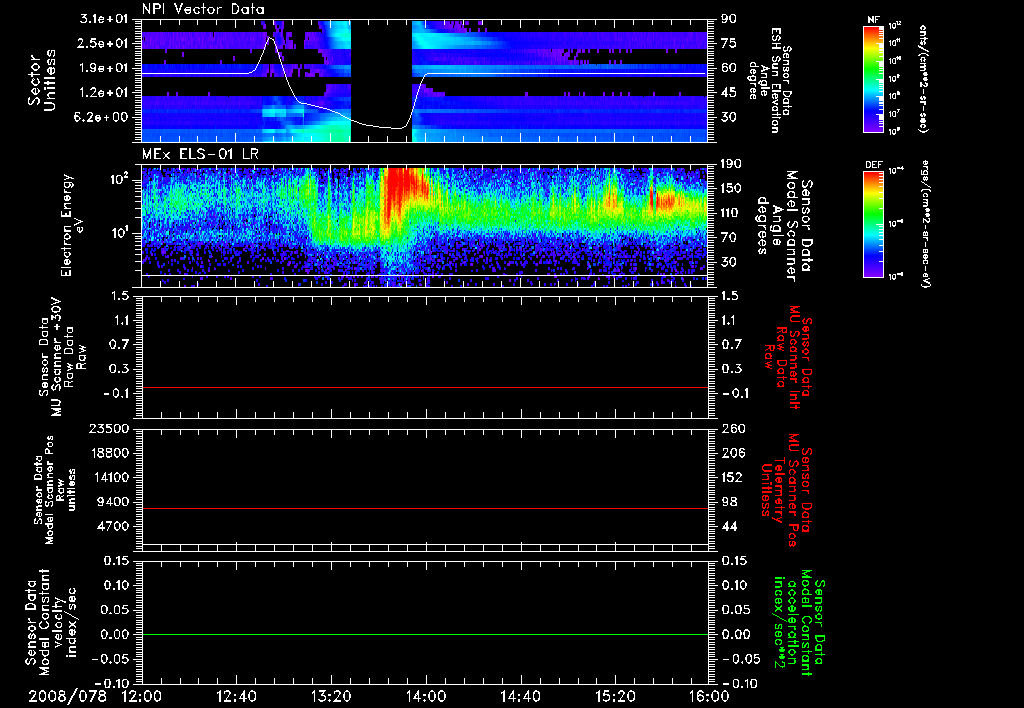The height and width of the screenshot is (708, 1024).
Task: Click the 45 degree Sun elevation tick
Action: [x=729, y=93]
